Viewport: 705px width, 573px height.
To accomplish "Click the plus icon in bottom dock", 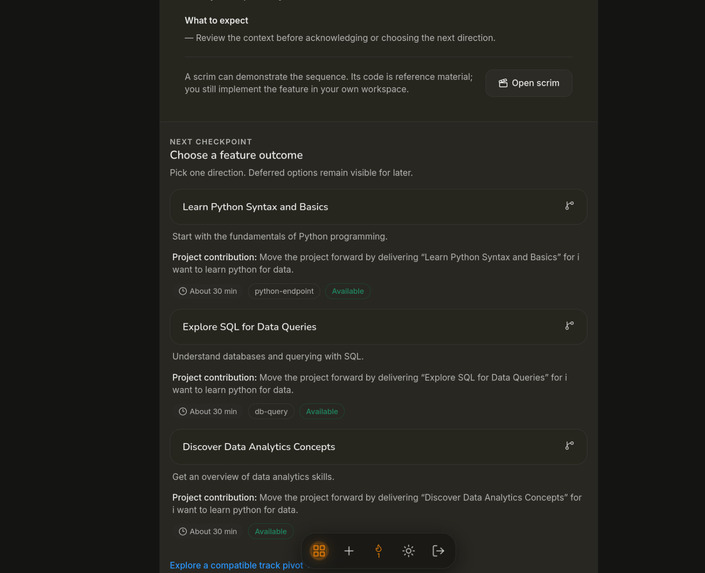I will [x=349, y=551].
